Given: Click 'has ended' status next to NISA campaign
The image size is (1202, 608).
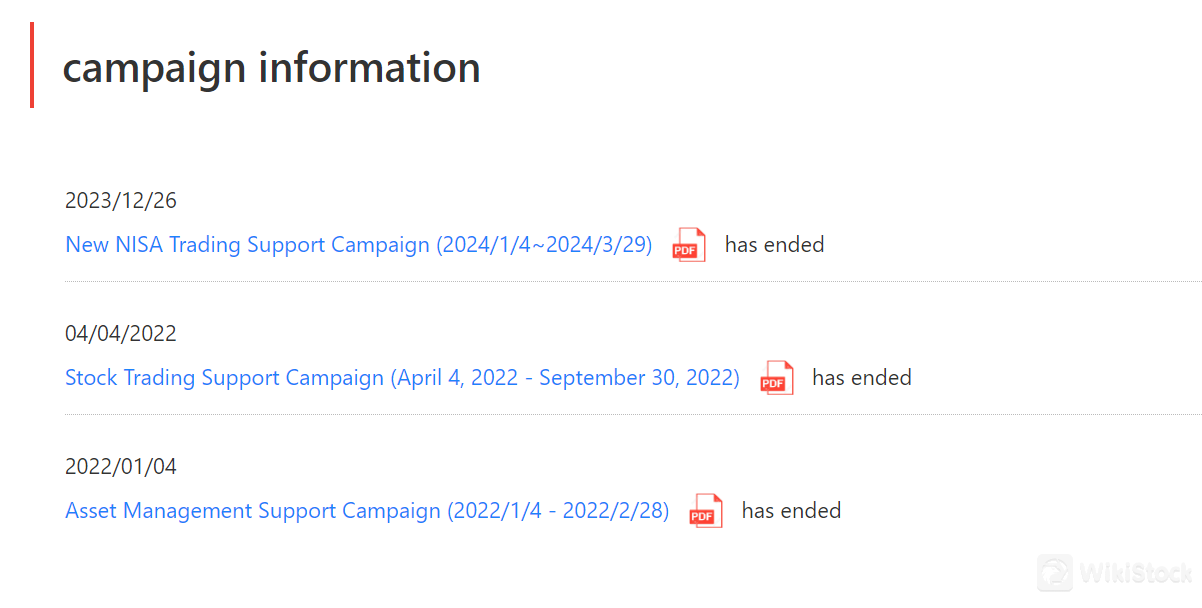Looking at the screenshot, I should tap(774, 245).
